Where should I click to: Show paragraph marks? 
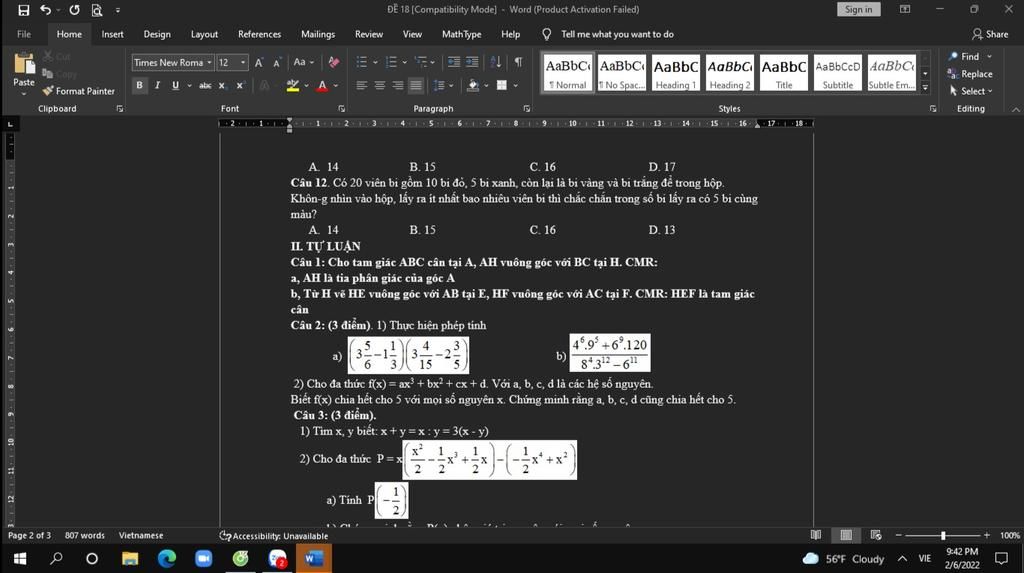tap(518, 62)
